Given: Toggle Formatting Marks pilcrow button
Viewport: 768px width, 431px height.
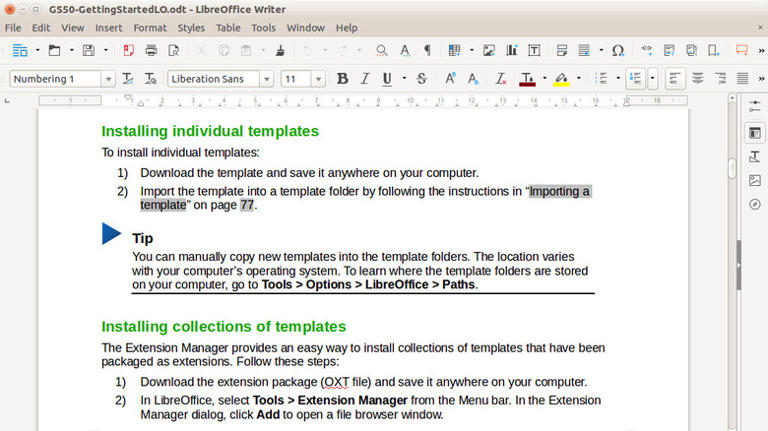Looking at the screenshot, I should click(x=428, y=50).
